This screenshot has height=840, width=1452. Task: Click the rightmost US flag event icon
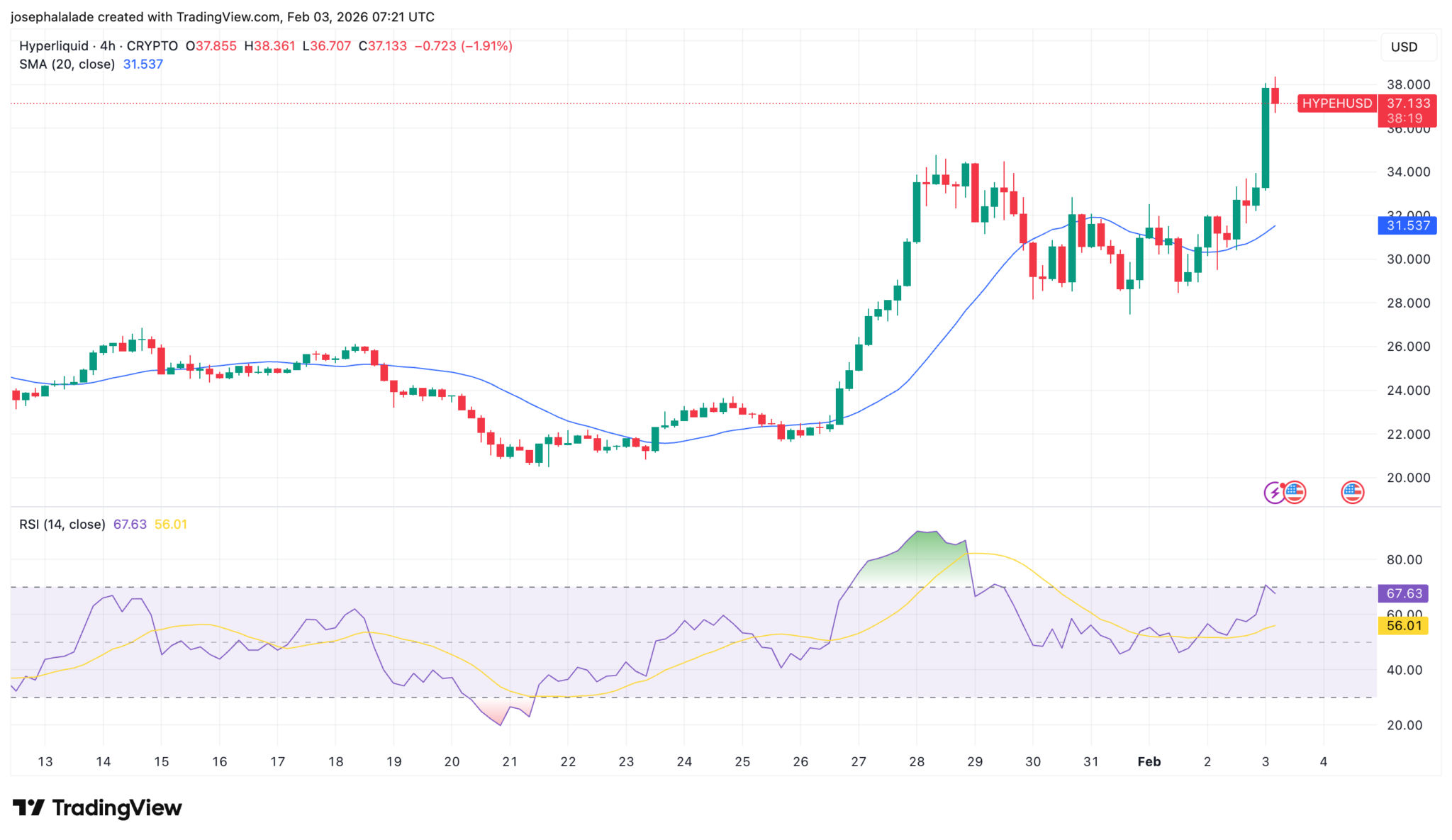[1352, 492]
